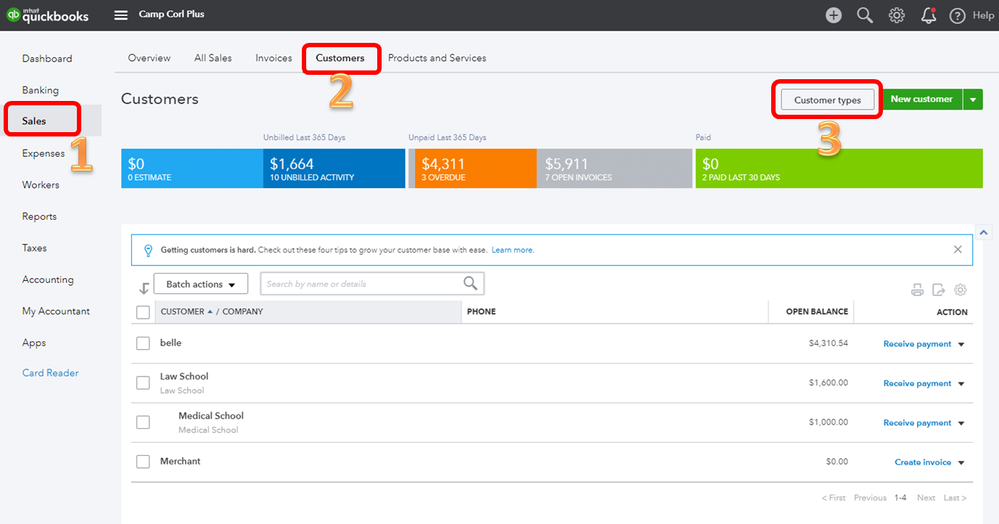Check the belle customer checkbox
The height and width of the screenshot is (524, 999).
tap(143, 343)
